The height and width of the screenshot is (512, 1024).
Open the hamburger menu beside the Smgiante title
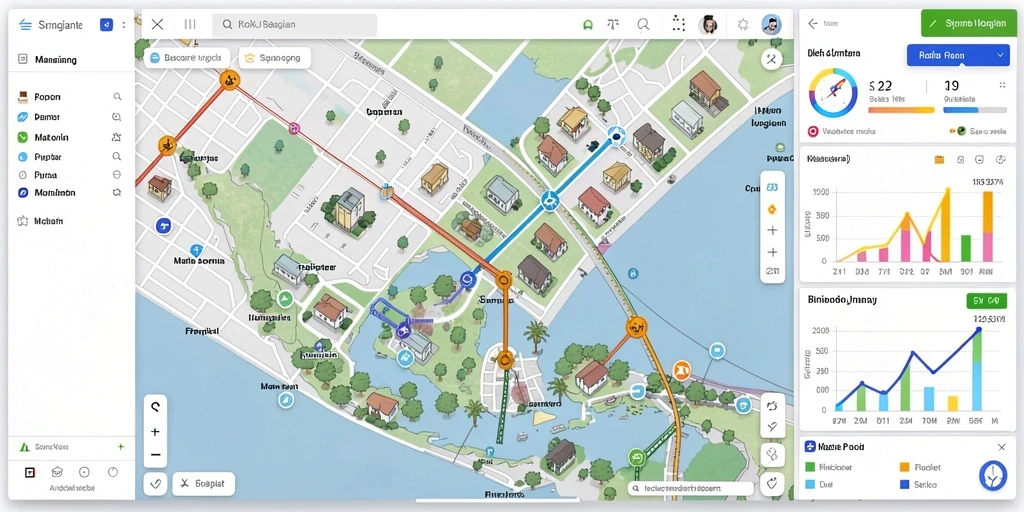click(25, 25)
